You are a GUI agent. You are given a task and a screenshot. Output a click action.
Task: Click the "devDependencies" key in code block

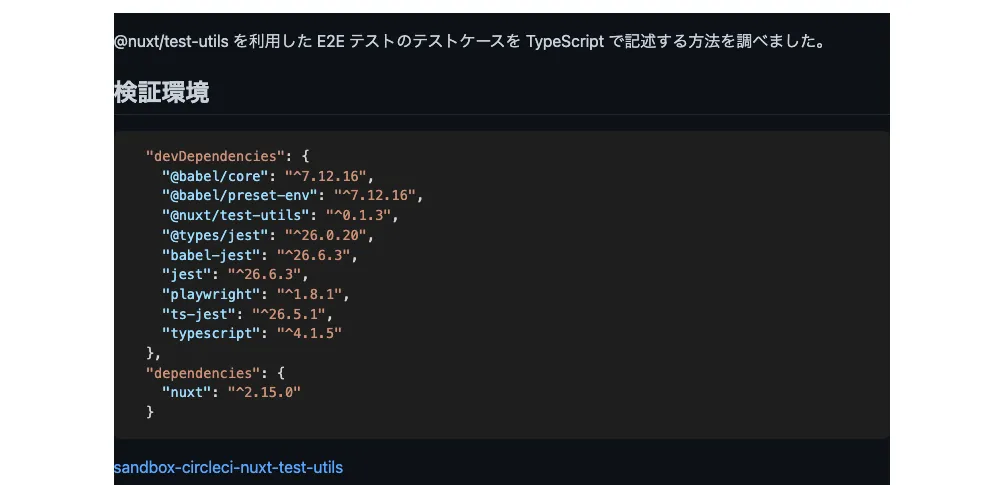coord(213,156)
